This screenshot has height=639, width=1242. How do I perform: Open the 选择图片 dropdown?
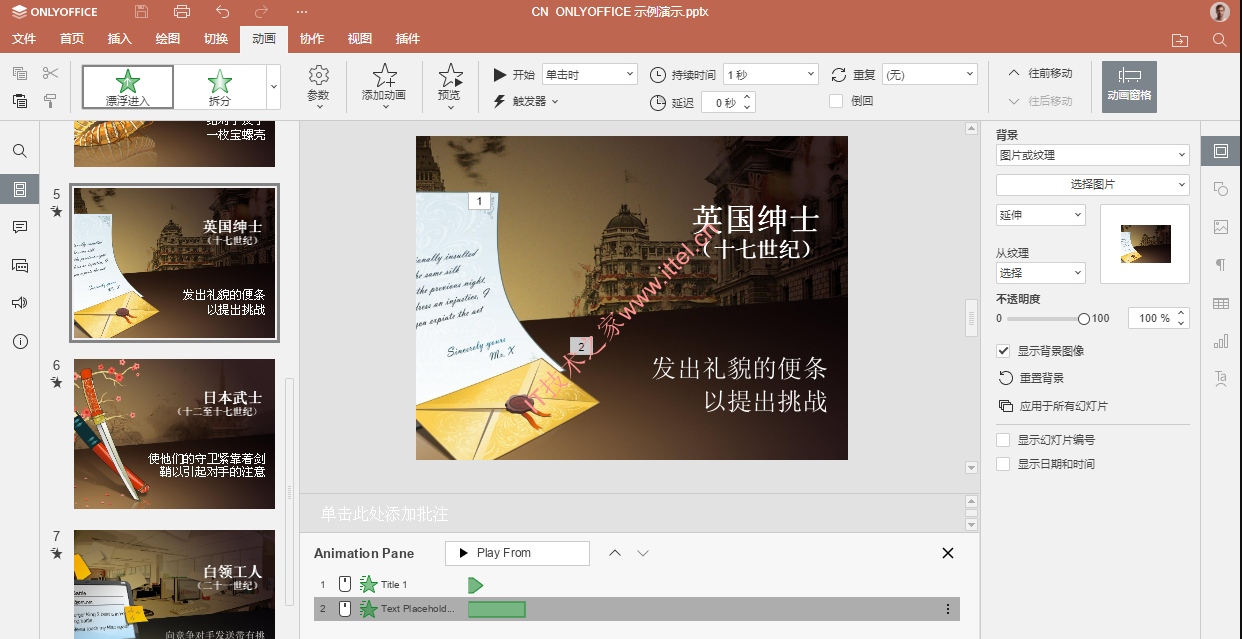pos(1093,185)
